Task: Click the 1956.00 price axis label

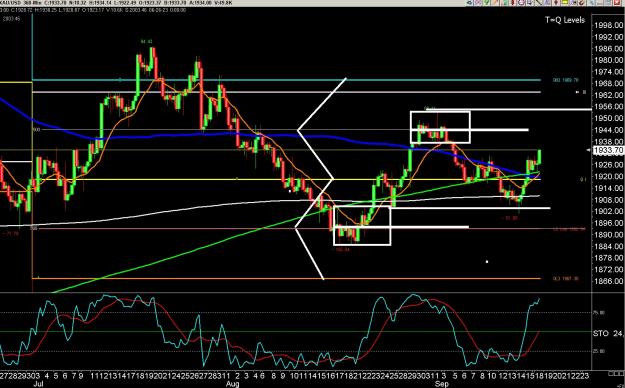Action: [609, 107]
